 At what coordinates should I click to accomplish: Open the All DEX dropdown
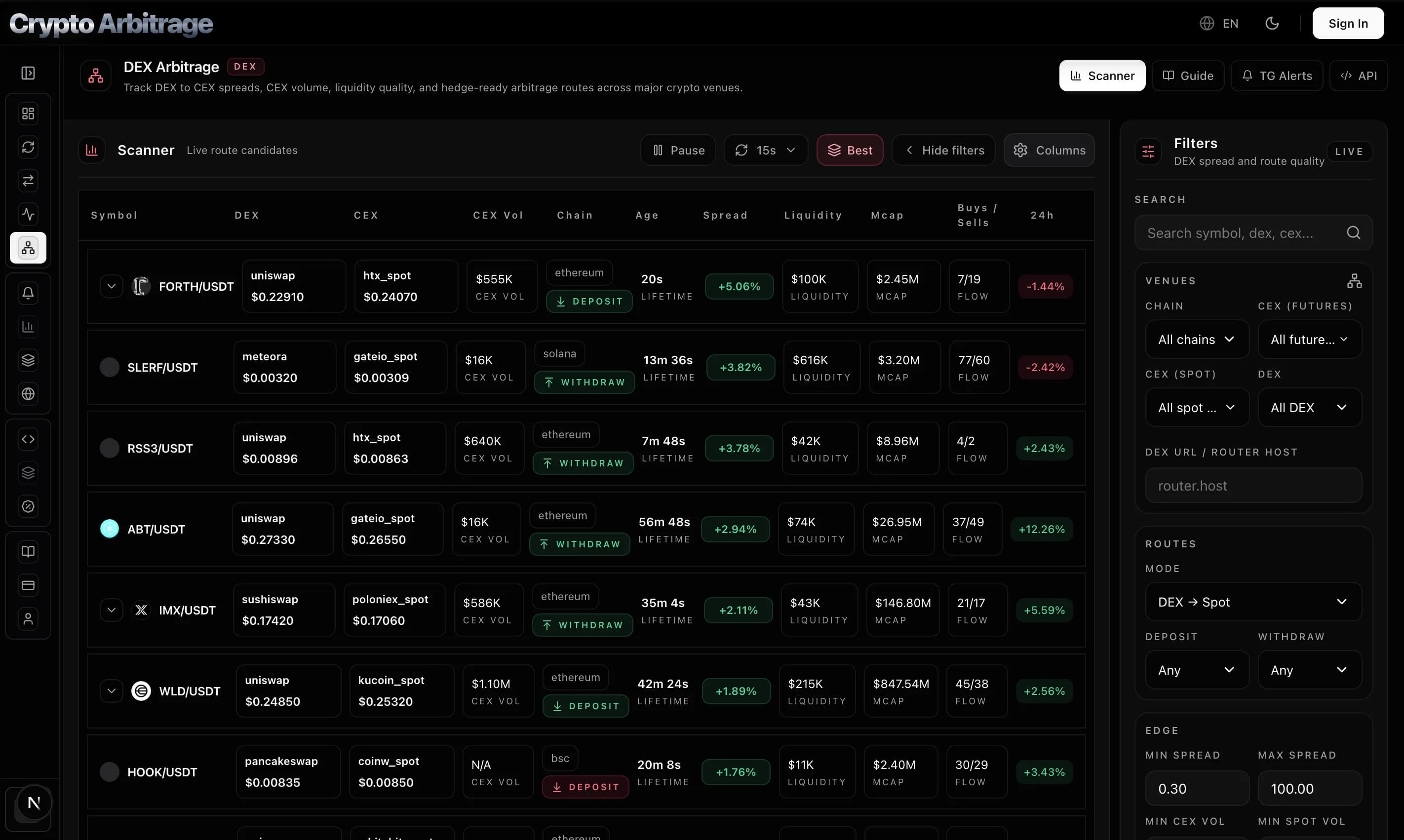coord(1309,407)
